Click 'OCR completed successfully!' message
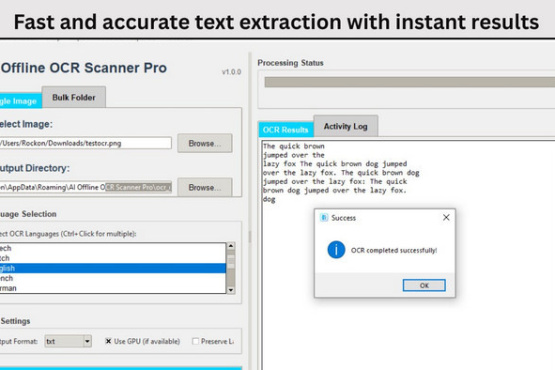Screen dimensions: 555x370 tap(394, 250)
